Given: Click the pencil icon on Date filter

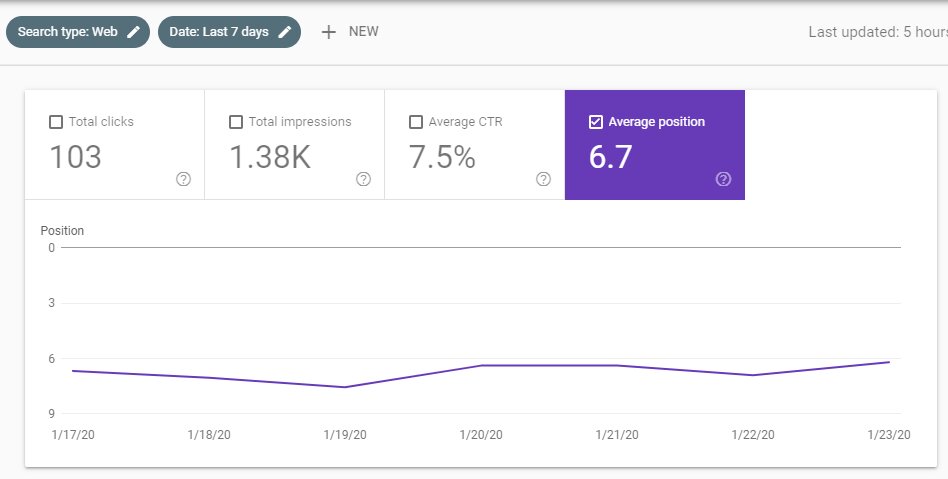Looking at the screenshot, I should click(x=285, y=32).
